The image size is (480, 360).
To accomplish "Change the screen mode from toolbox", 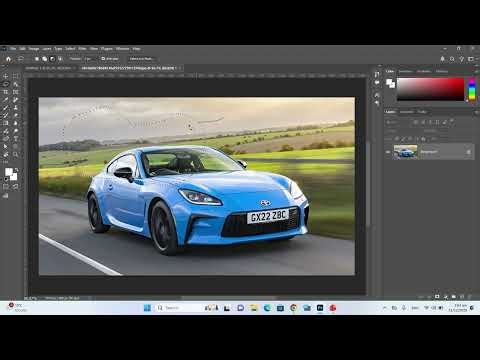I will (6, 196).
